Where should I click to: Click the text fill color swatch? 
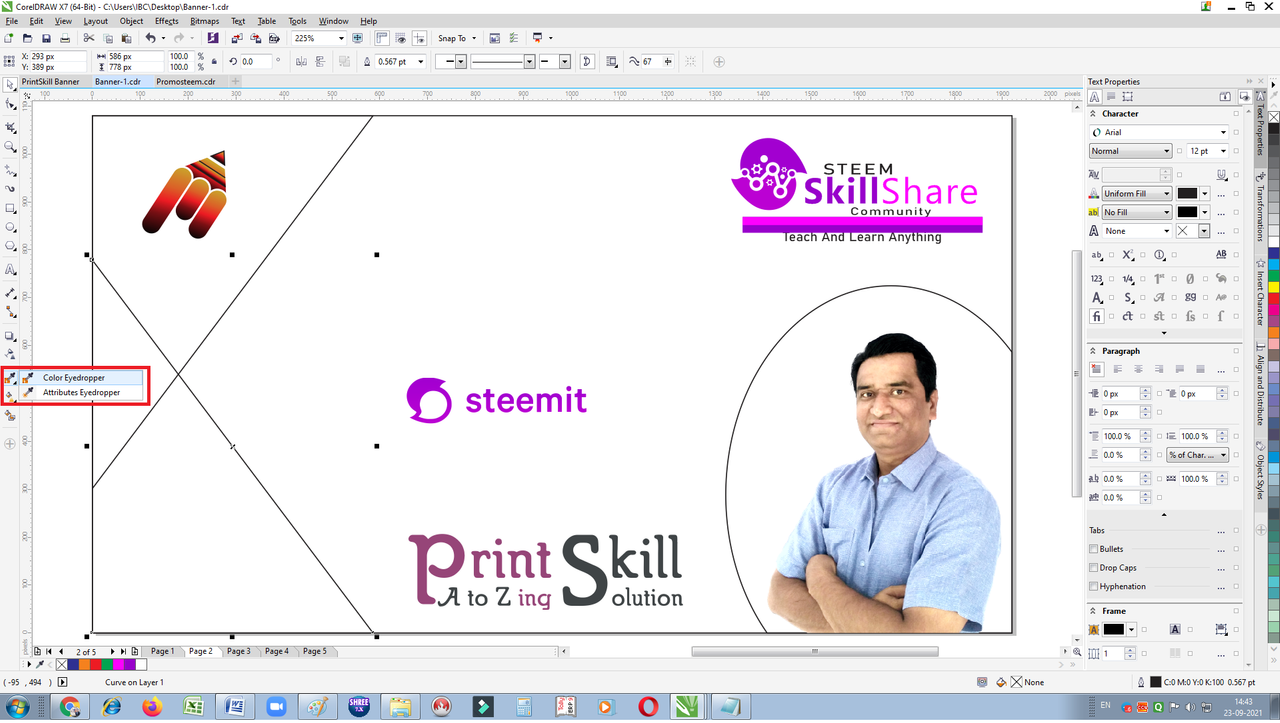tap(1187, 194)
